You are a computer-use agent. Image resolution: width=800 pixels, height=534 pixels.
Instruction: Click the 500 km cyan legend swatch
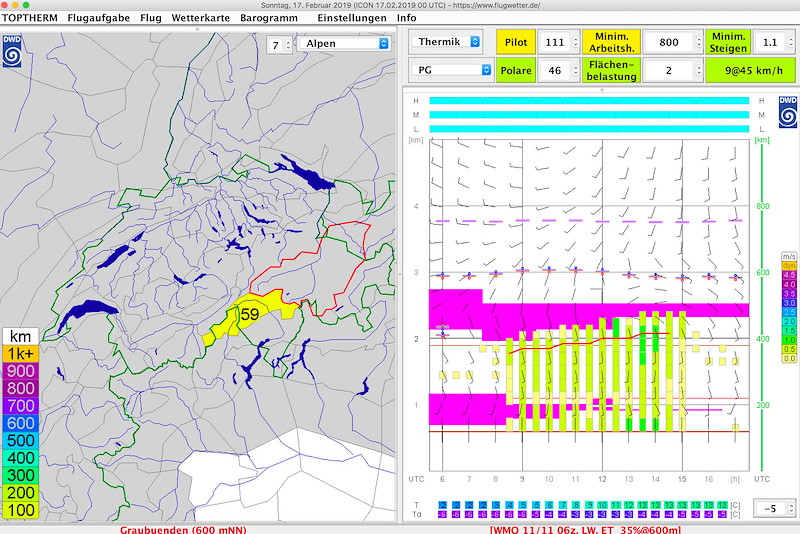(20, 440)
